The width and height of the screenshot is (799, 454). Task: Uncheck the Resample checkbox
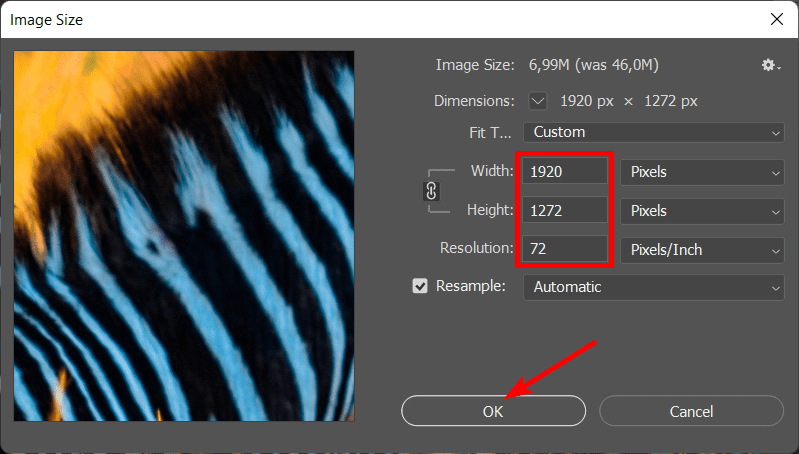pyautogui.click(x=420, y=286)
